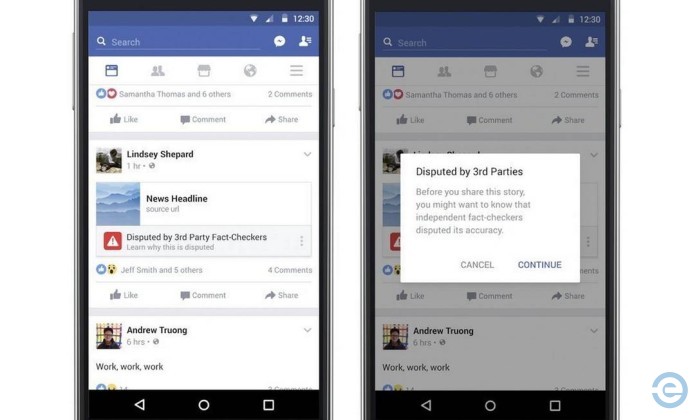Like Lindsey Shepard's News Headline post

click(124, 295)
